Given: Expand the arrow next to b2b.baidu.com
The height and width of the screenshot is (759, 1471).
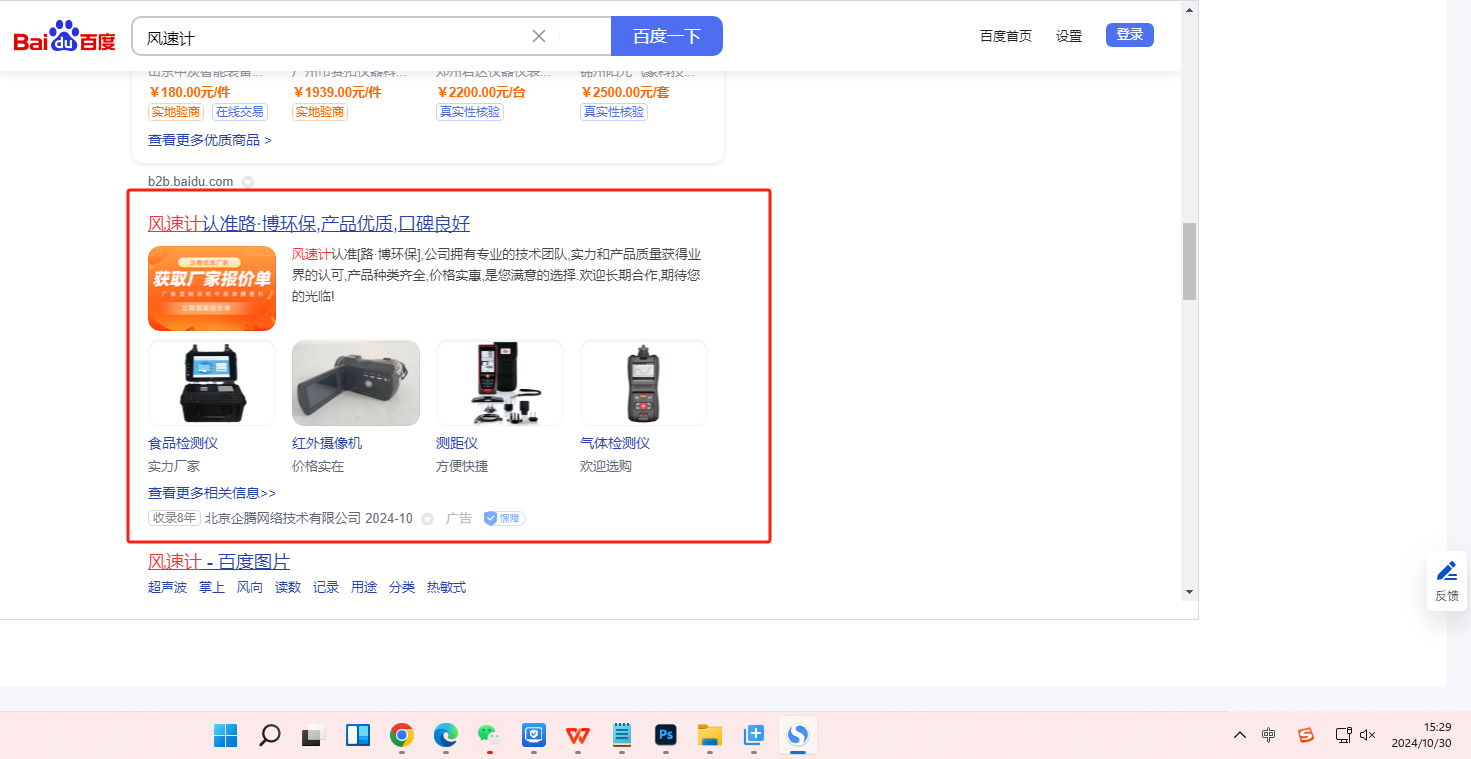Looking at the screenshot, I should (x=248, y=182).
